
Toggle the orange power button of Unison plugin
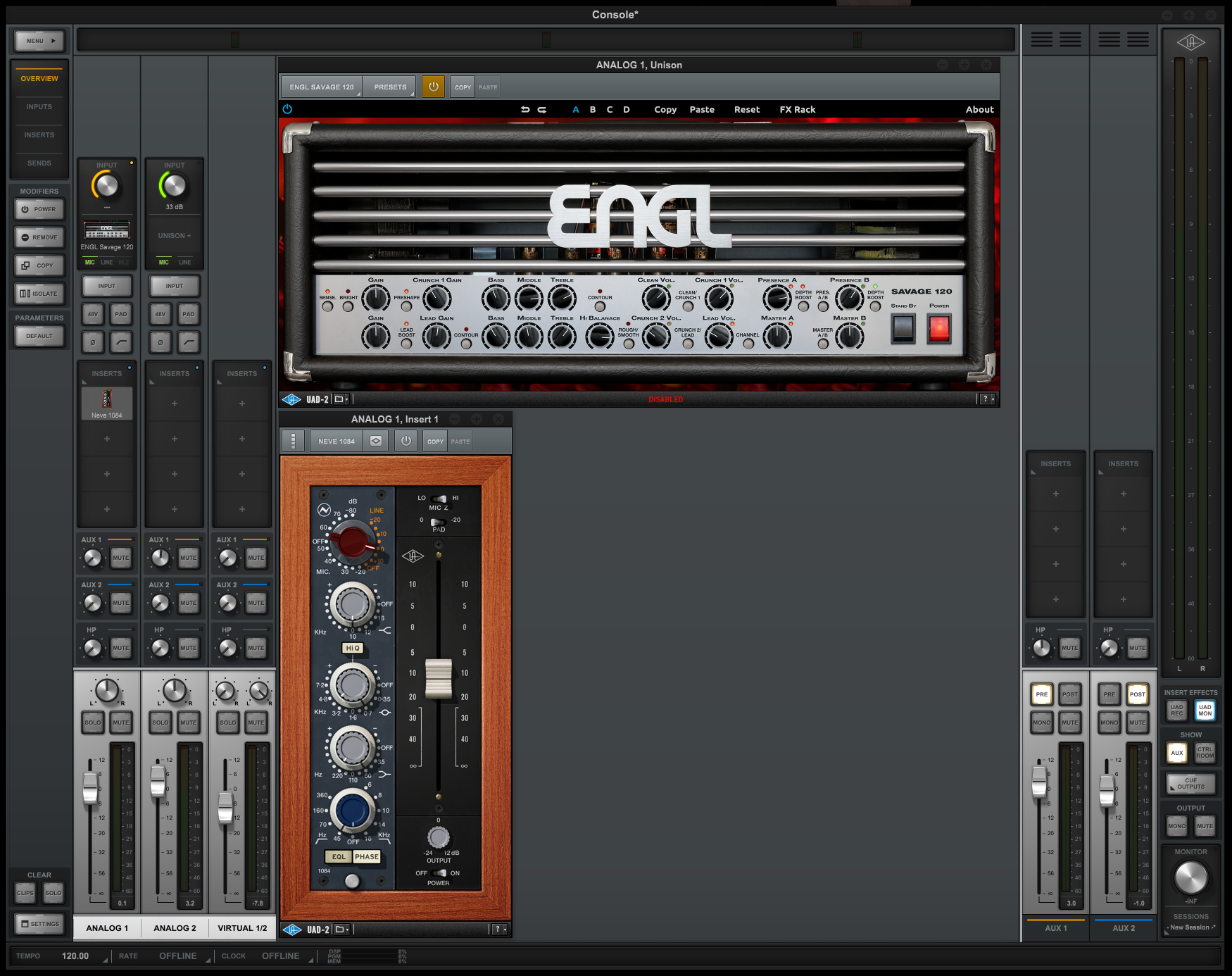coord(433,87)
